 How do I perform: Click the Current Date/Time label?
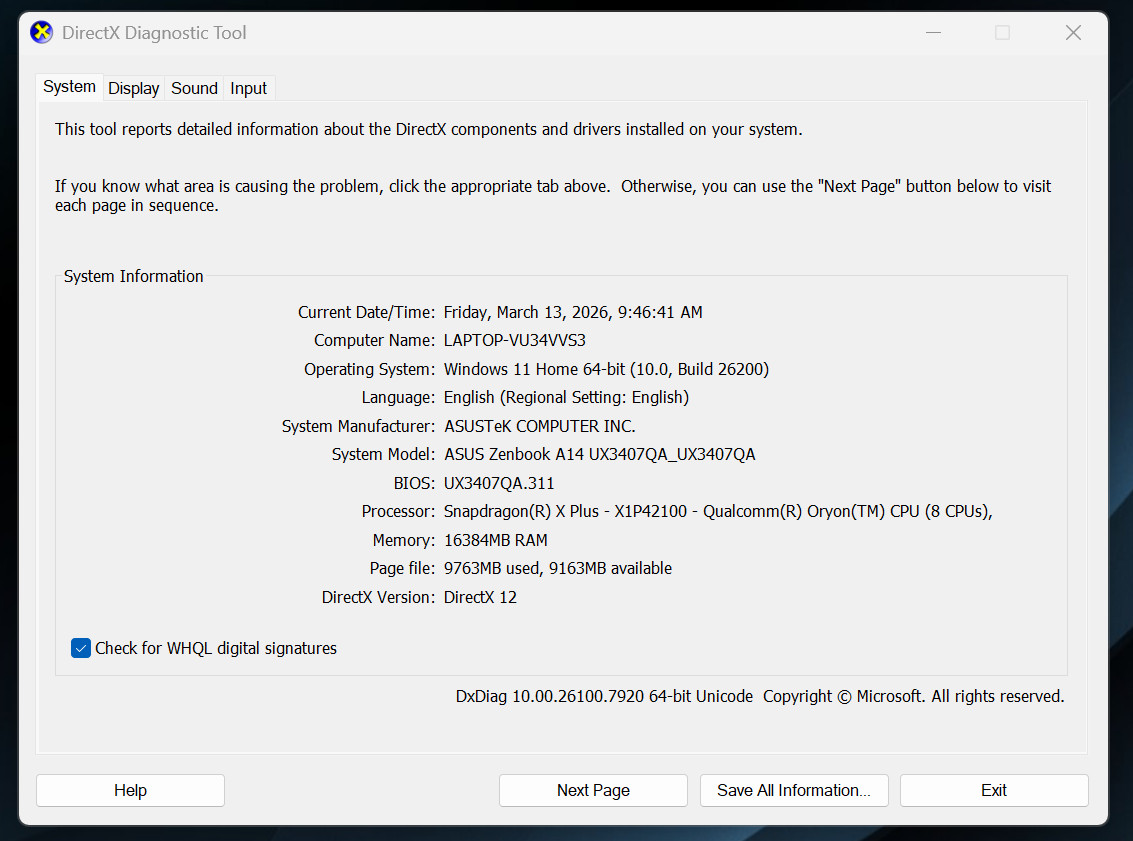tap(366, 312)
